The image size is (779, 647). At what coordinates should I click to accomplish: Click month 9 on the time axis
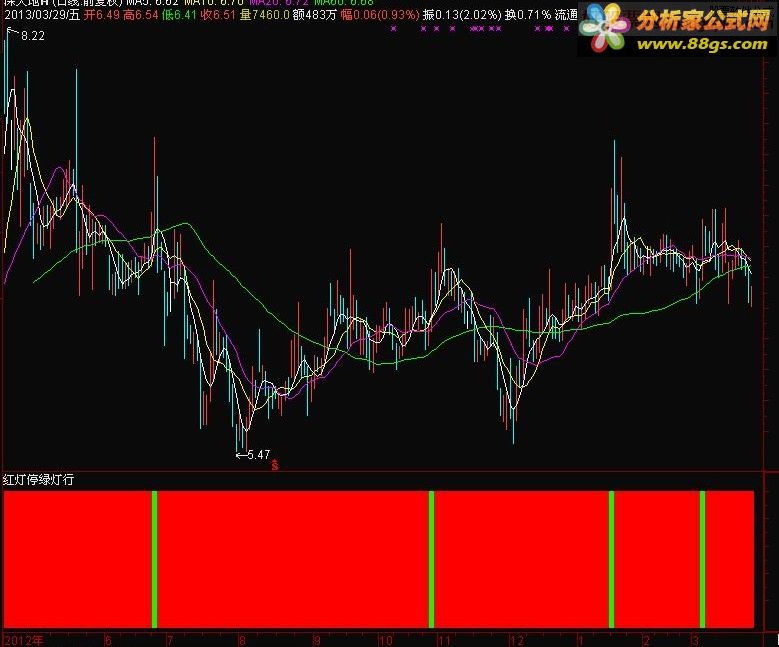pos(317,640)
